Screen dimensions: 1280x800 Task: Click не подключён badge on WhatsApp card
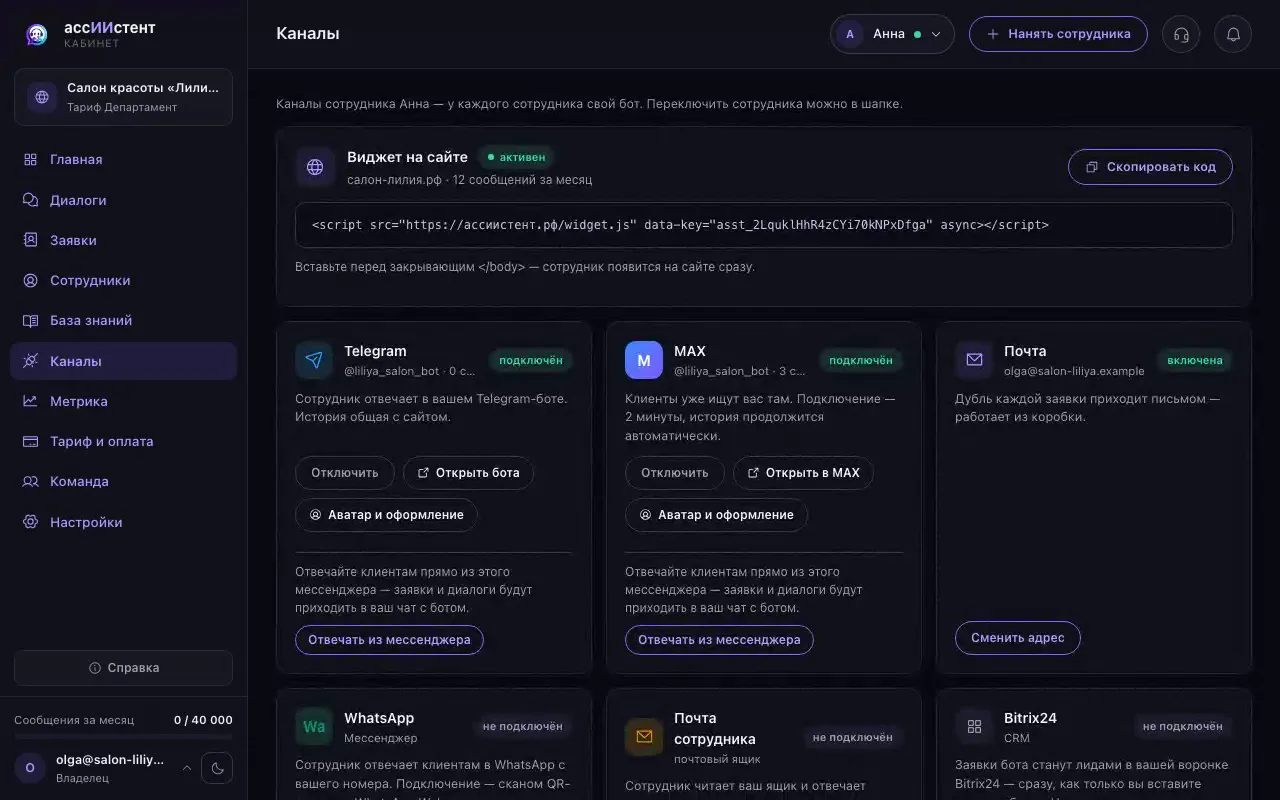(x=522, y=727)
